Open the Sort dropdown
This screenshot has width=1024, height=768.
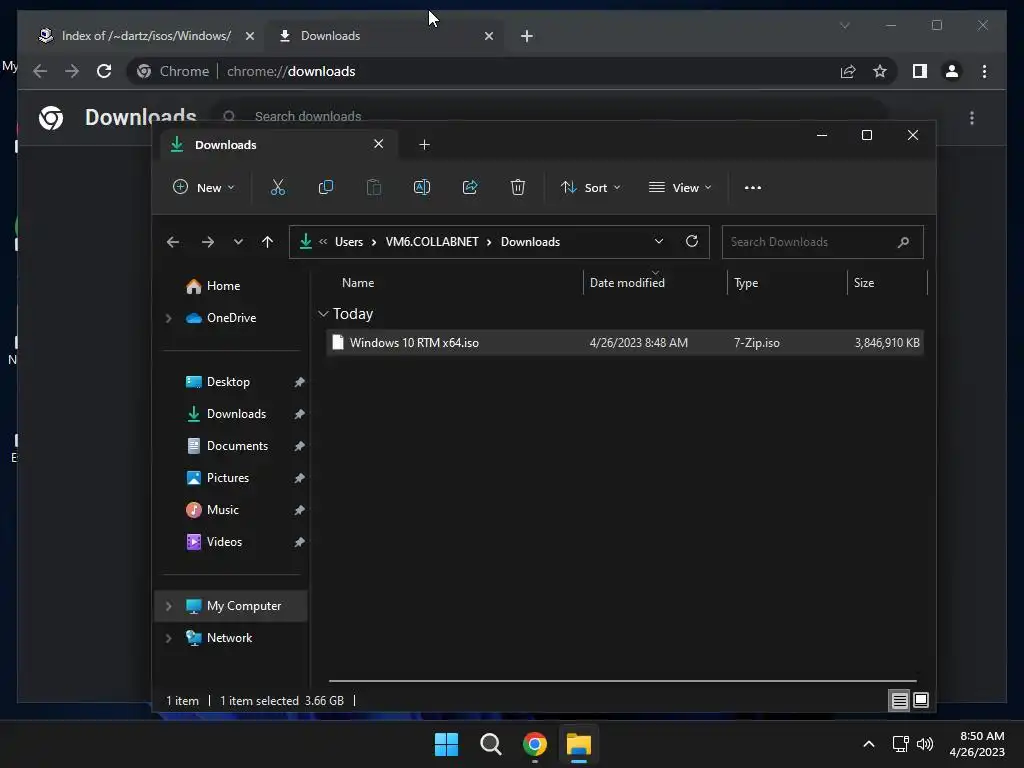pos(590,187)
